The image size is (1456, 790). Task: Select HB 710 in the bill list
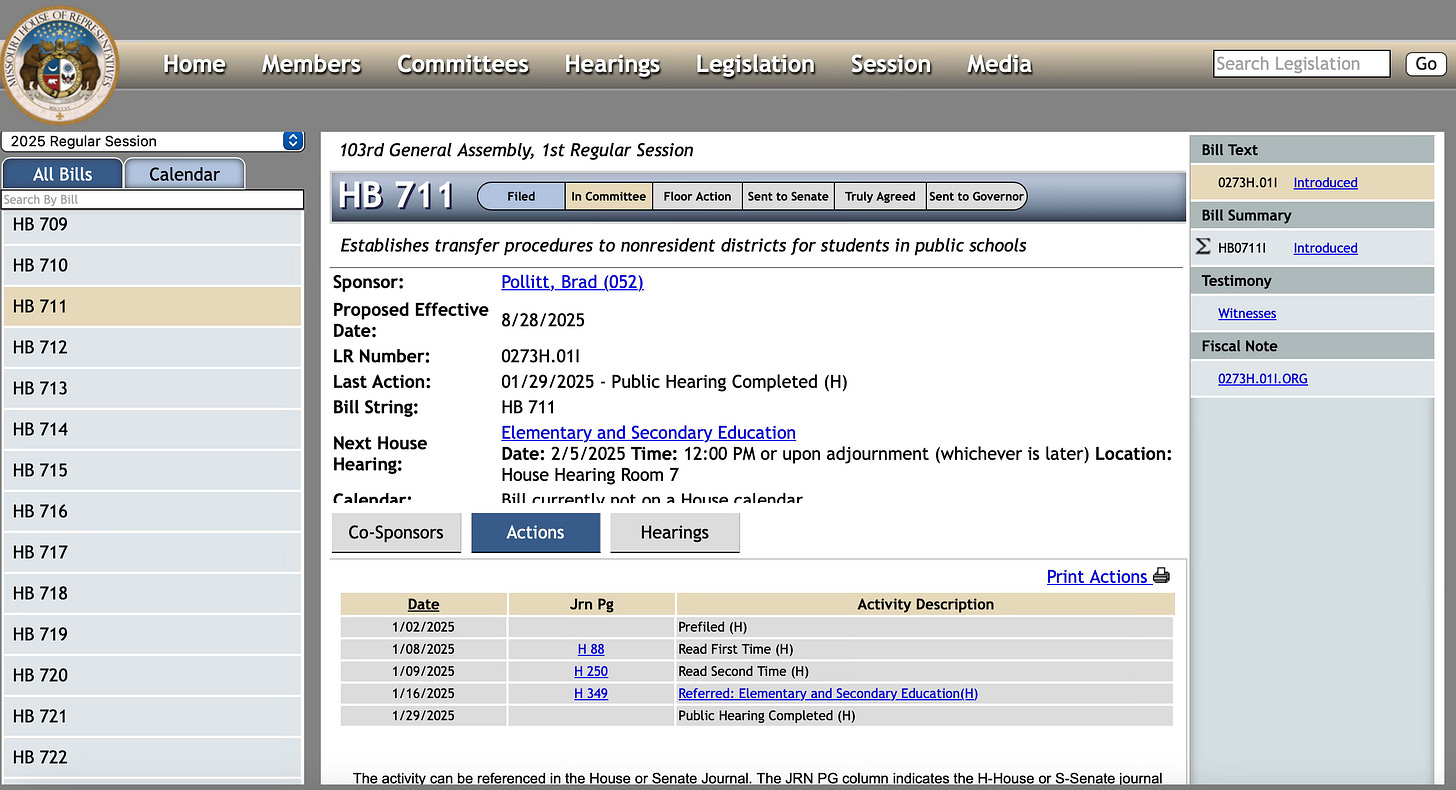click(x=152, y=266)
